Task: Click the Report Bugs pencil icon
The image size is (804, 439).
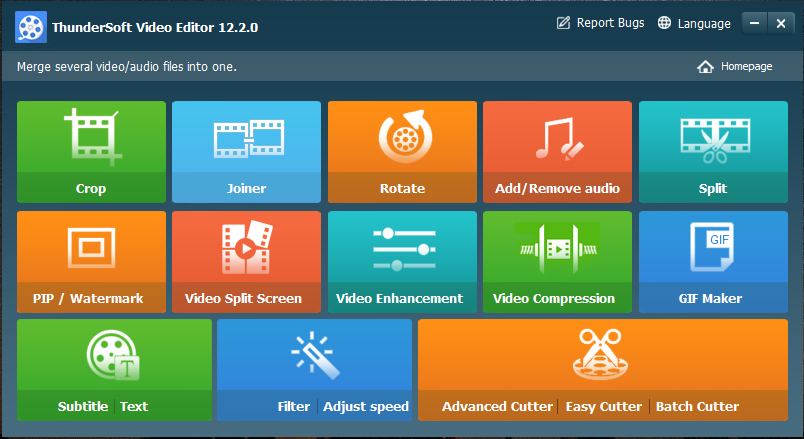Action: [563, 23]
